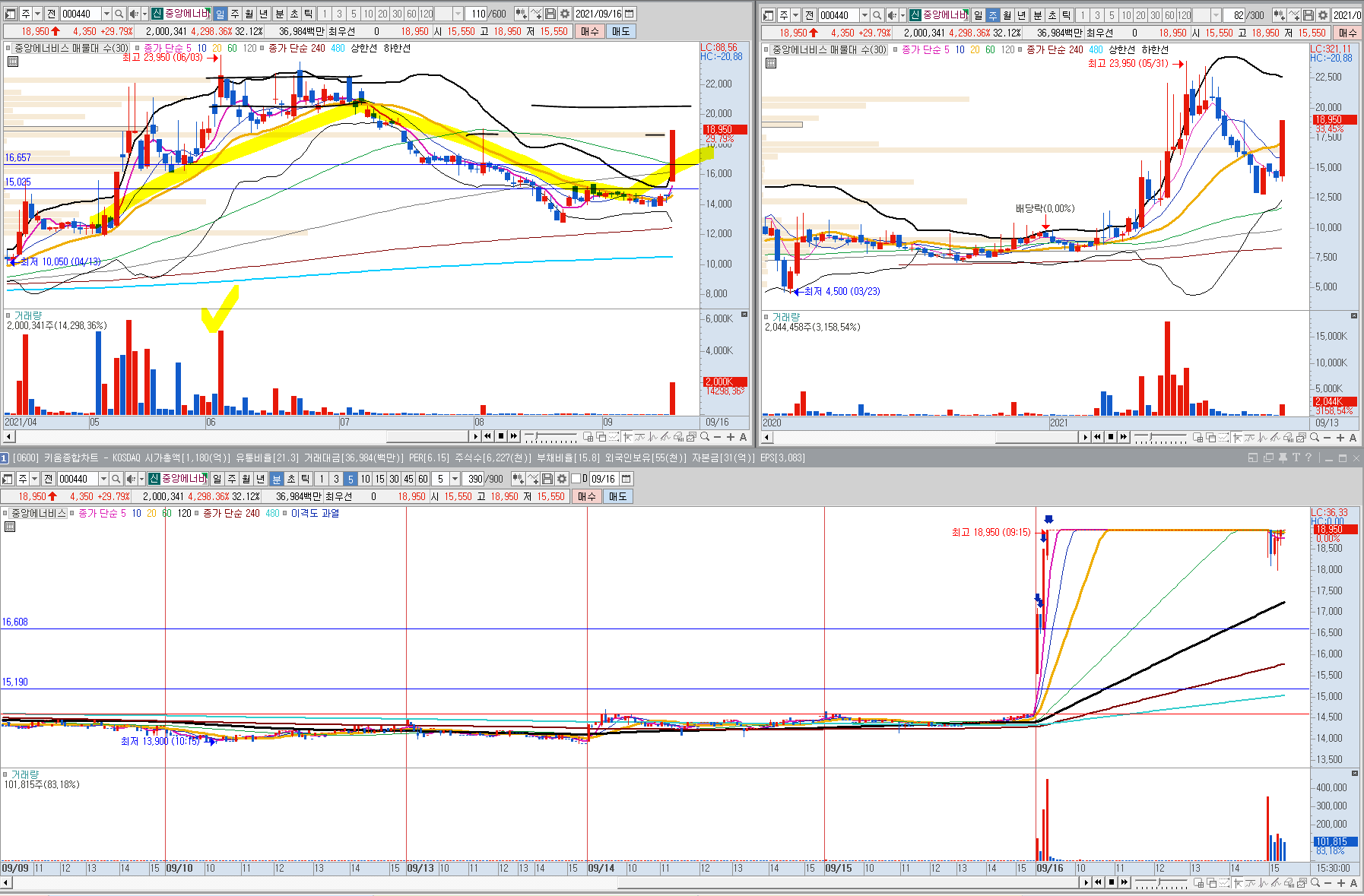Viewport: 1364px width, 896px height.
Task: Save chart layout in the daily chart toolbar
Action: point(550,14)
